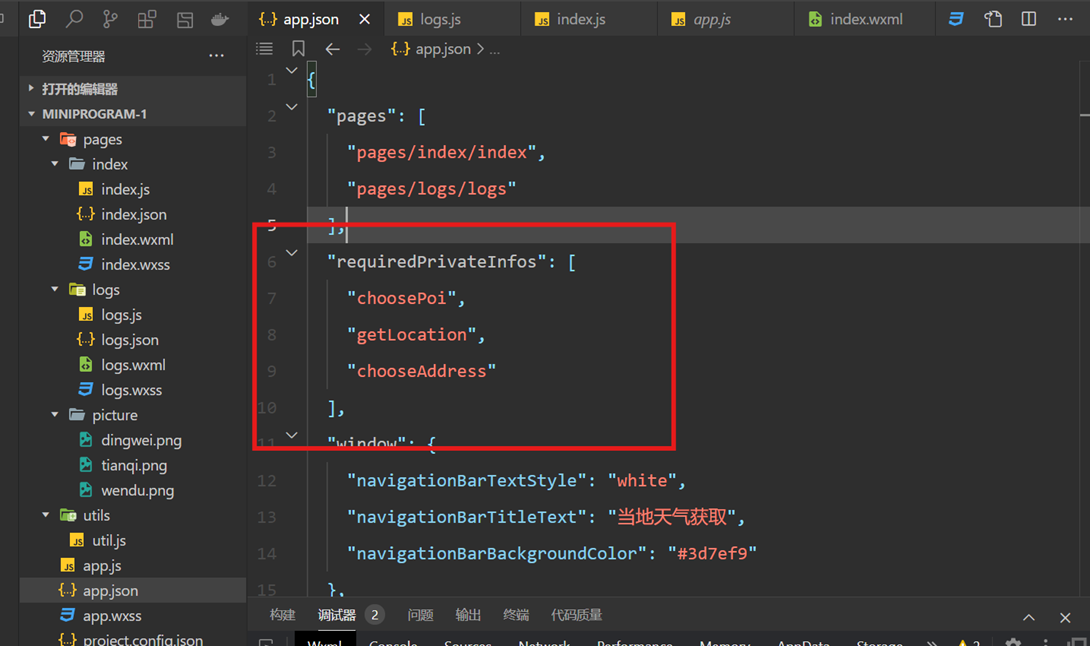Open logs.js in the file tree
This screenshot has width=1090, height=646.
pyautogui.click(x=121, y=314)
